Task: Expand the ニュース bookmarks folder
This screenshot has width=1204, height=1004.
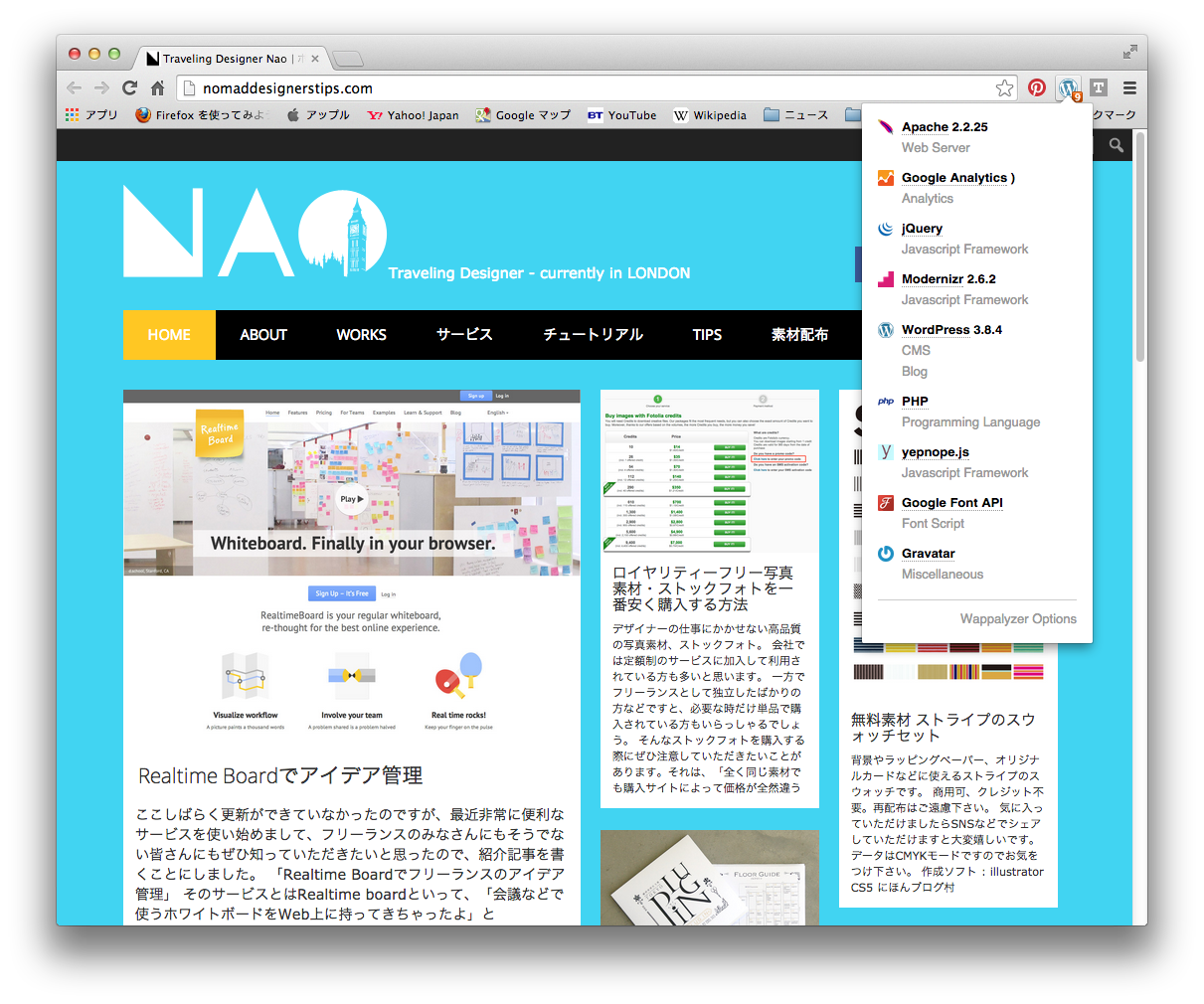Action: click(x=795, y=115)
